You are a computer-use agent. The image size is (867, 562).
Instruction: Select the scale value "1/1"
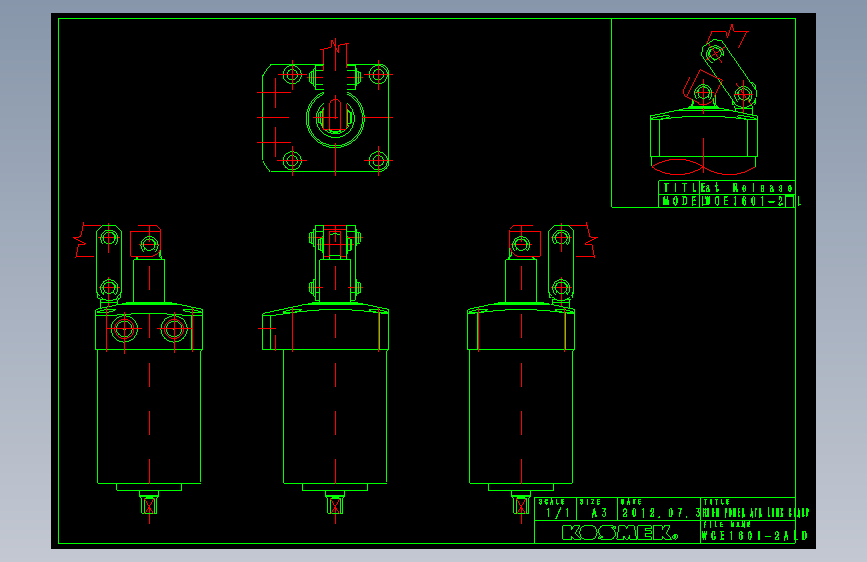pyautogui.click(x=557, y=513)
